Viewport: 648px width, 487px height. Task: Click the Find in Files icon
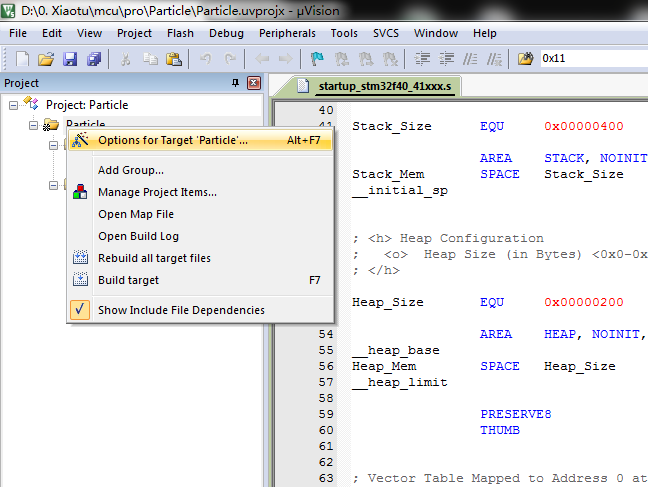(525, 59)
